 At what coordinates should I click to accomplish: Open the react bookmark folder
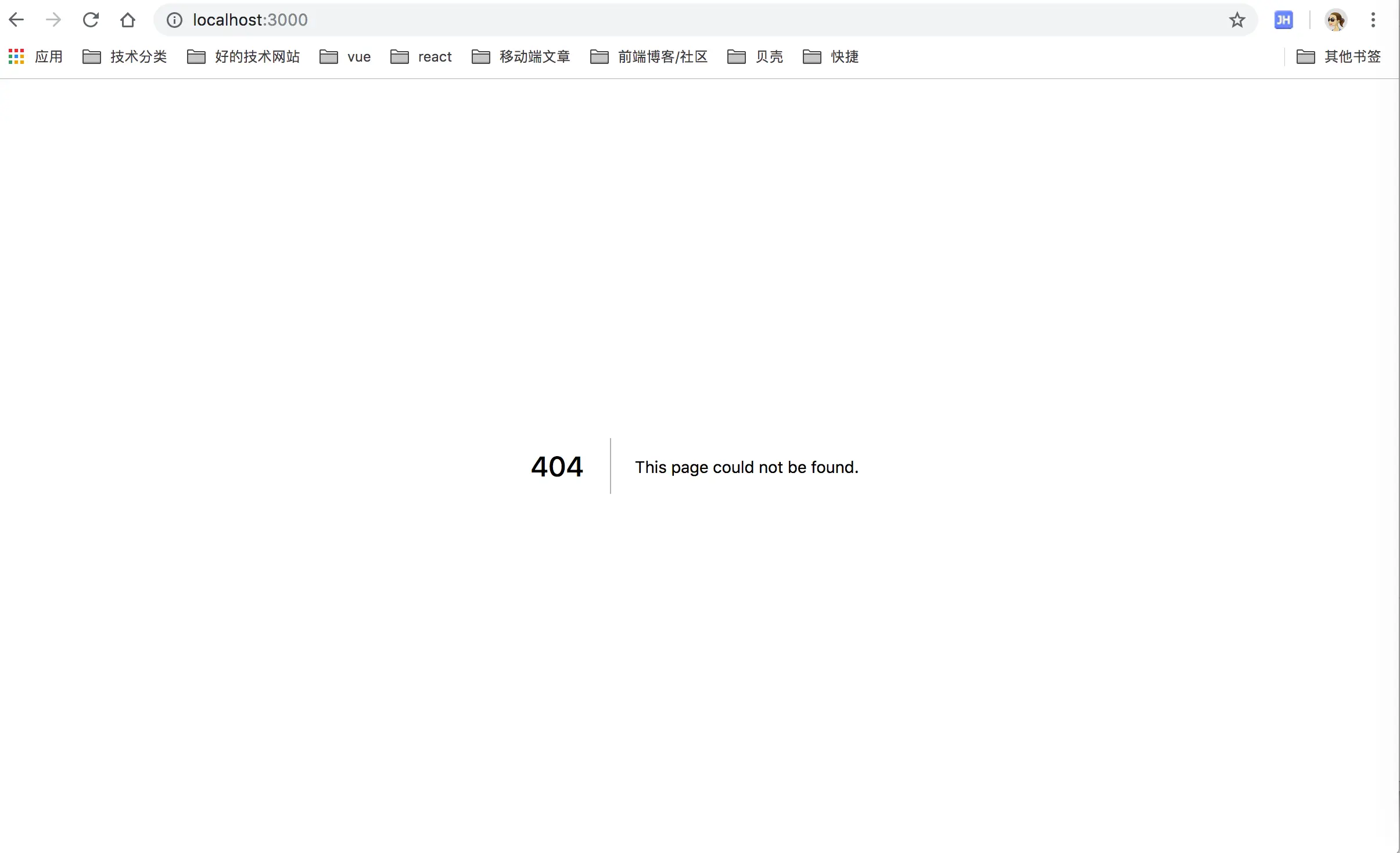(421, 56)
